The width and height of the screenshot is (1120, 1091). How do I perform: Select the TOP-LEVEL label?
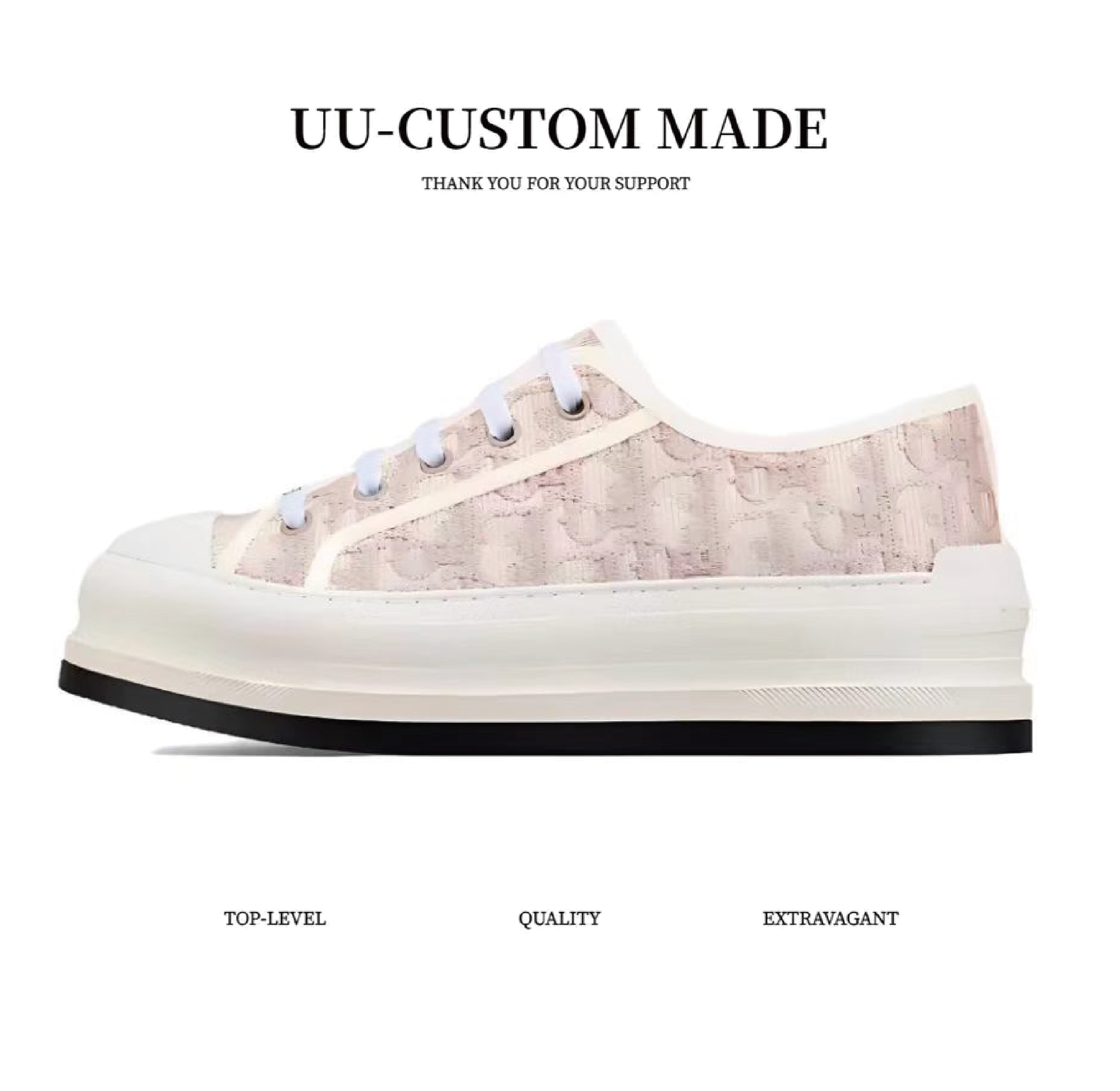(274, 919)
